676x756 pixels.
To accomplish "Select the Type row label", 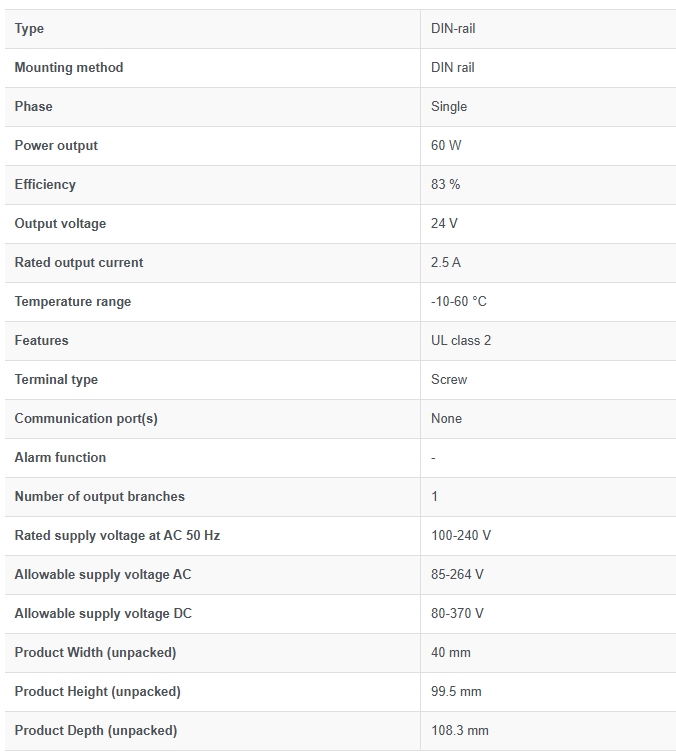I will tap(29, 29).
